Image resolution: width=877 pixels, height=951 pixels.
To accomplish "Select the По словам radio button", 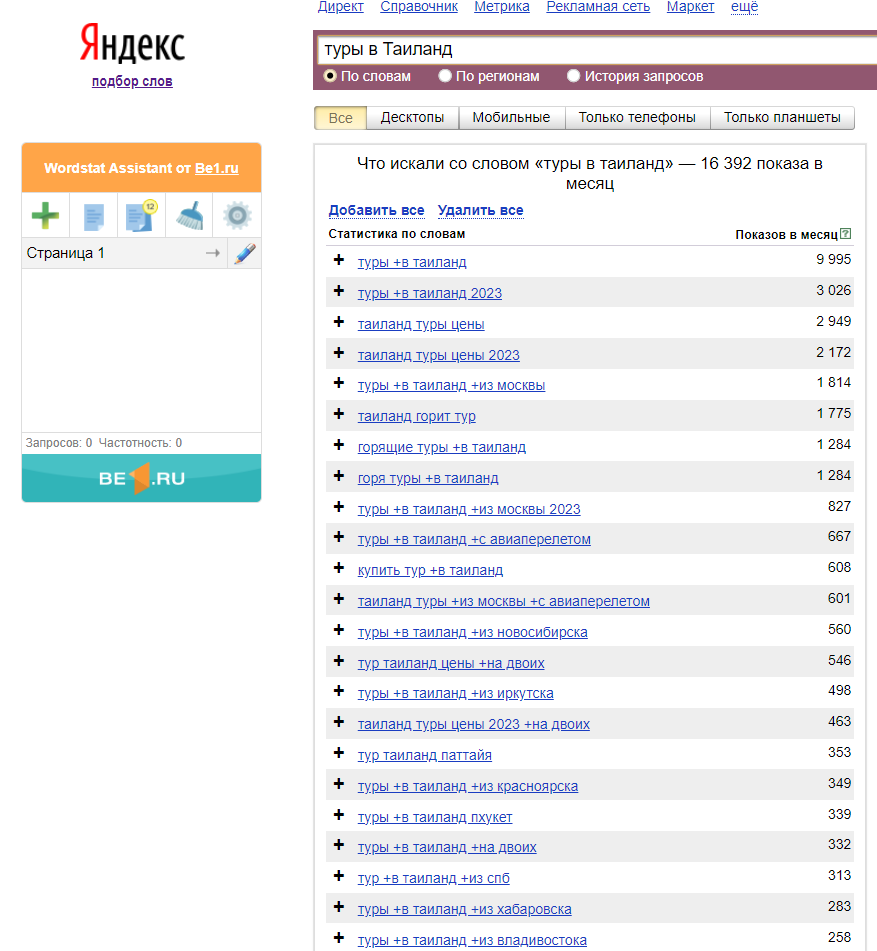I will pos(330,76).
